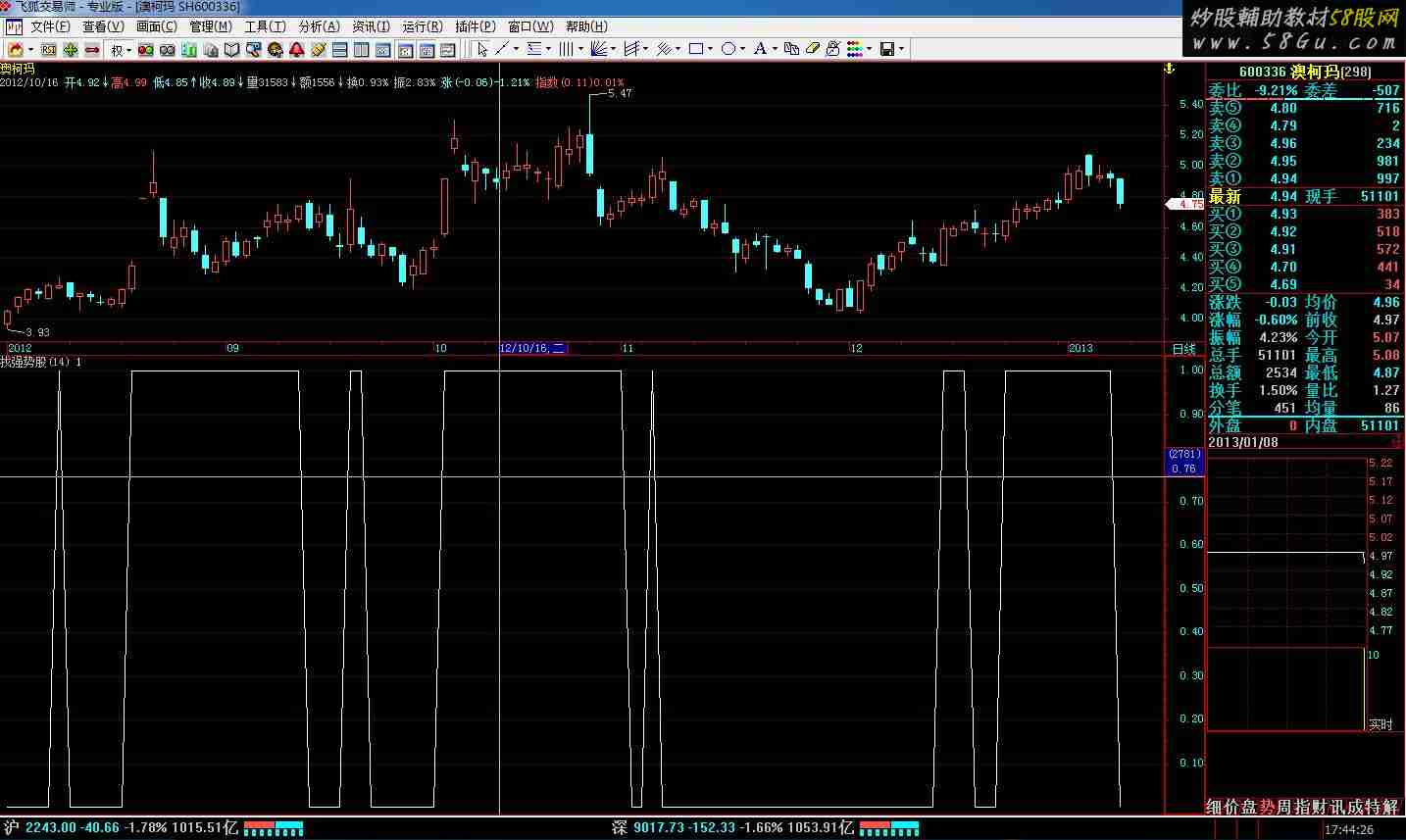
Task: Expand the vertical lines tool dropdown arrow
Action: [x=580, y=49]
